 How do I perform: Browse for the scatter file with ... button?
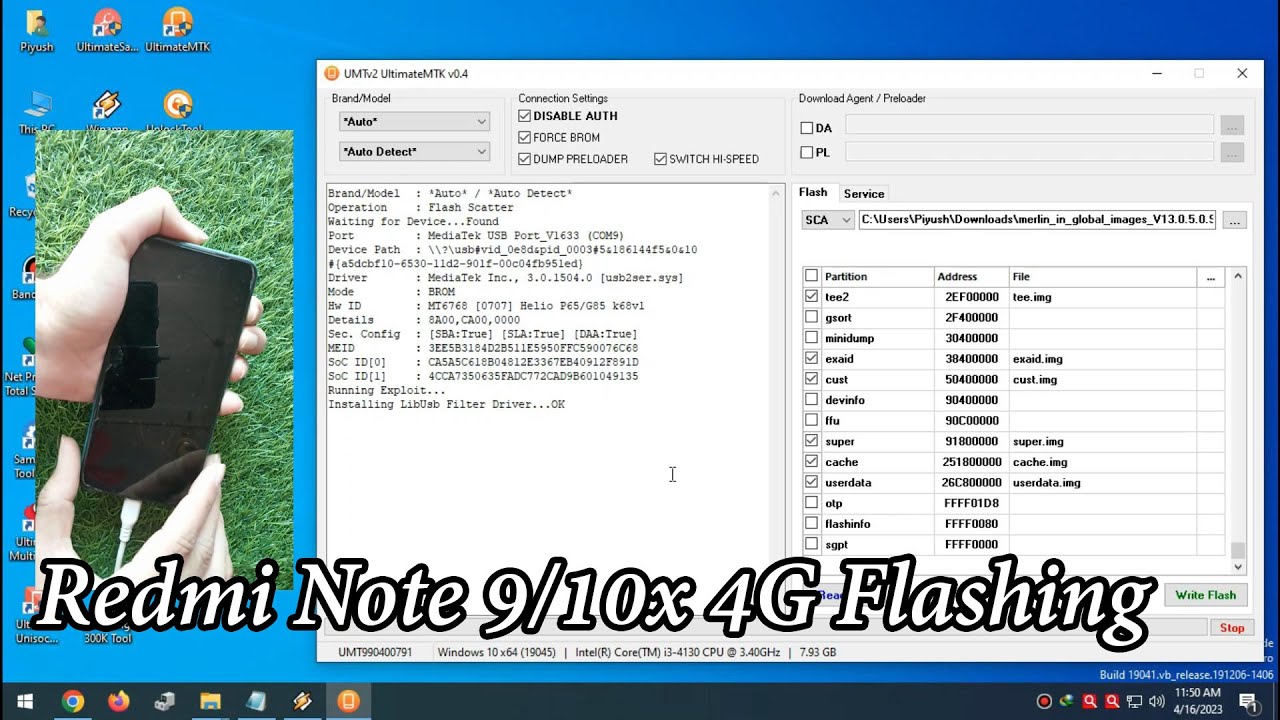point(1235,220)
